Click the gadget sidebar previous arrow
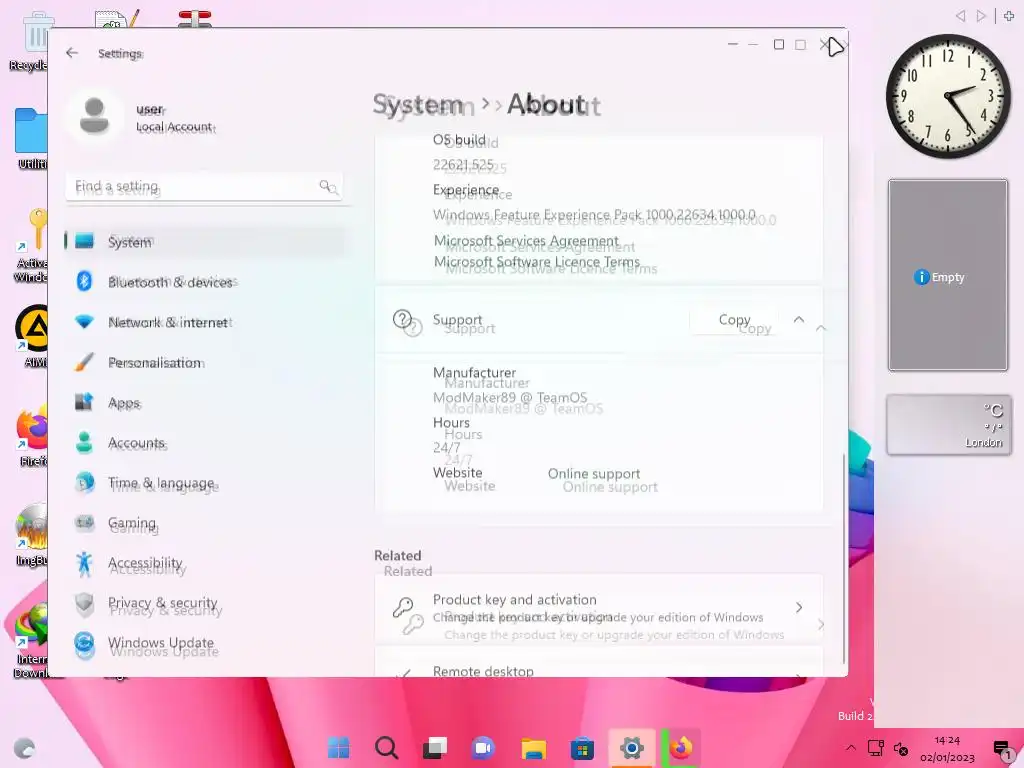1024x768 pixels. pos(960,16)
